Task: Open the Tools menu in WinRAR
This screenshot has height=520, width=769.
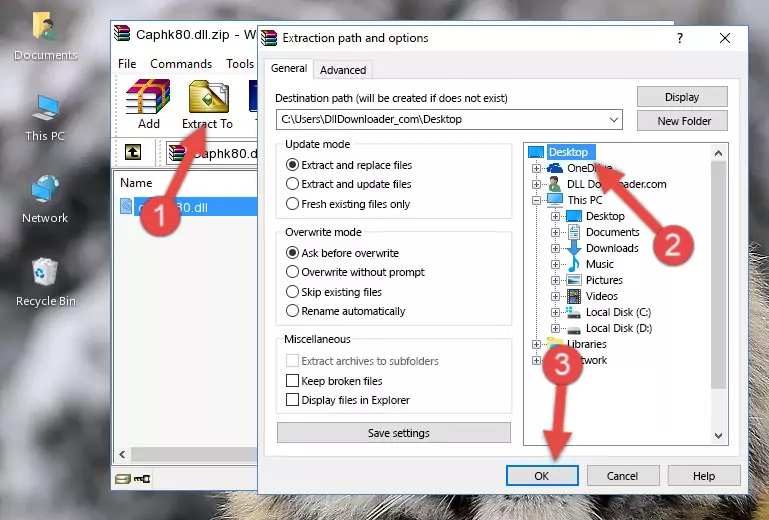Action: coord(240,64)
